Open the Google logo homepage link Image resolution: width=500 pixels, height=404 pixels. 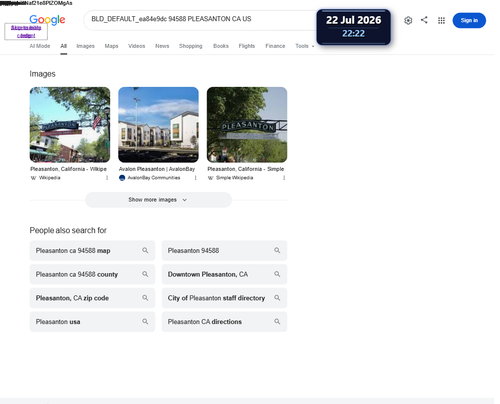click(x=47, y=20)
